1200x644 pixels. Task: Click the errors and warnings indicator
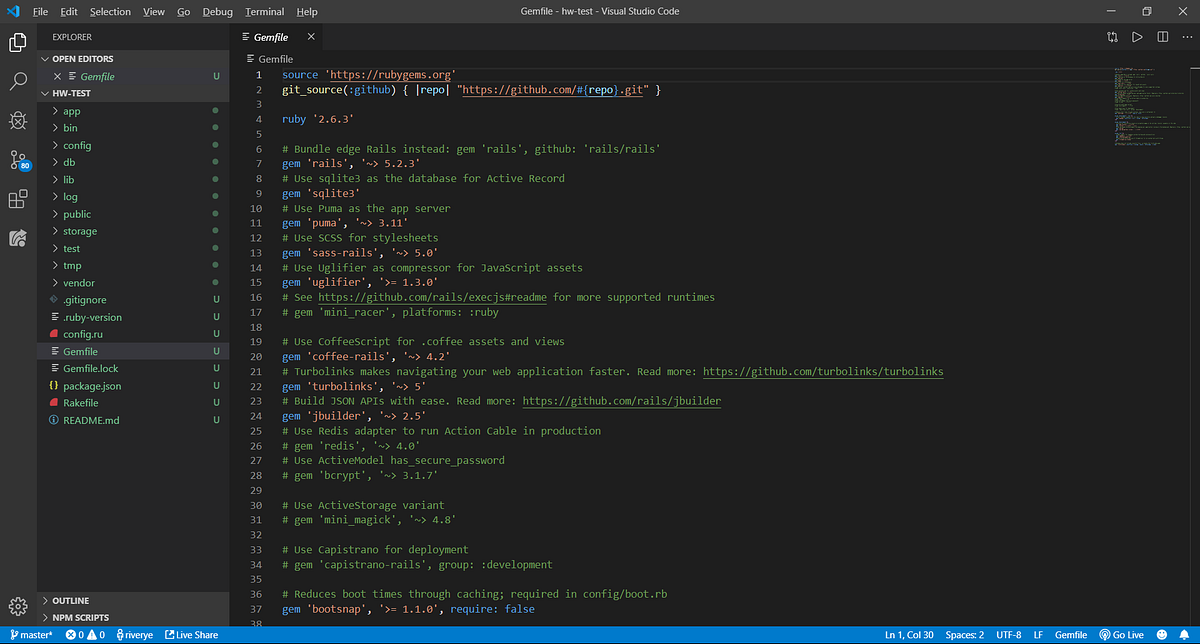coord(85,633)
